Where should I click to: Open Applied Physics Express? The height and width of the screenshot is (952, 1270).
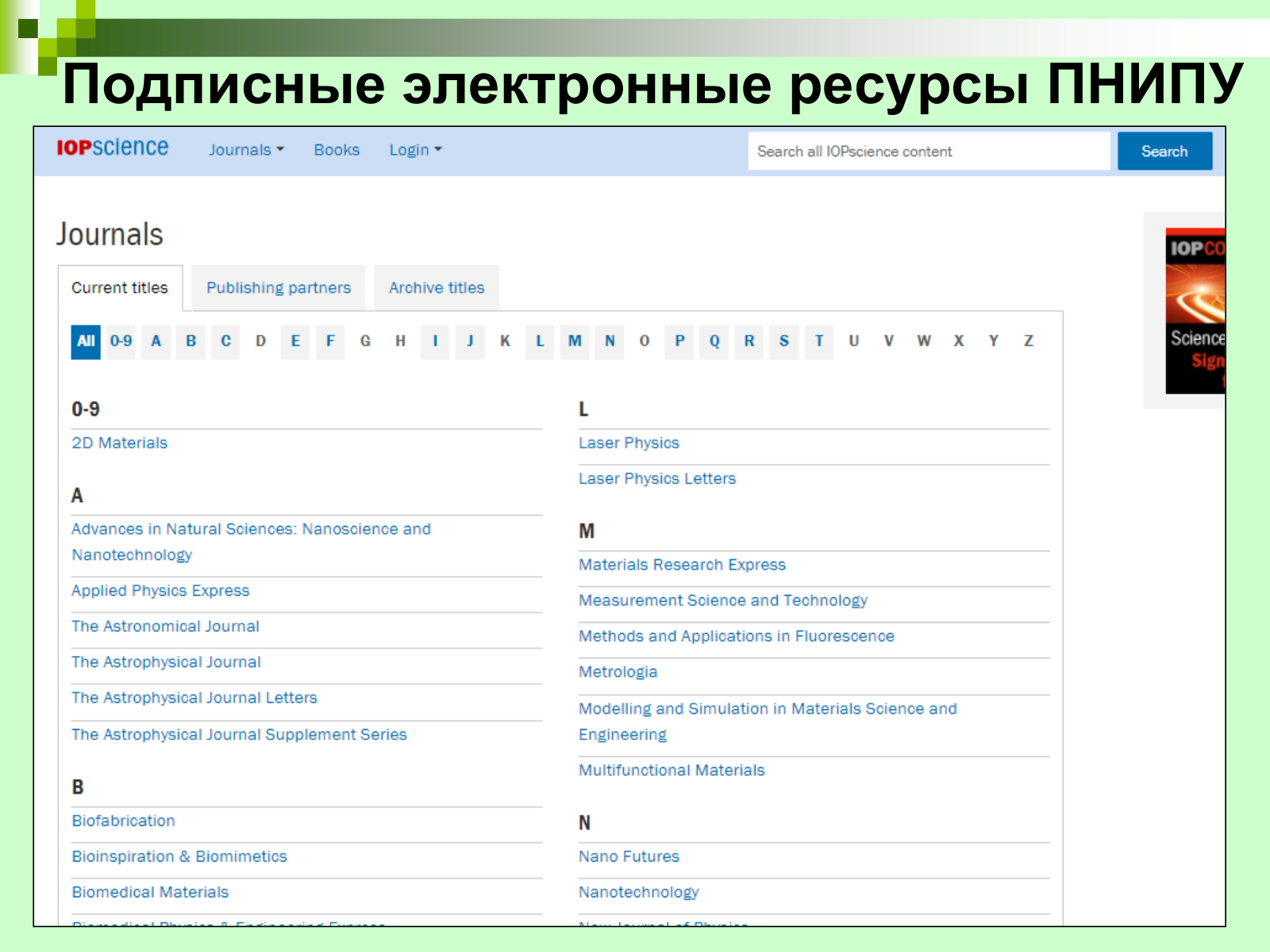160,591
